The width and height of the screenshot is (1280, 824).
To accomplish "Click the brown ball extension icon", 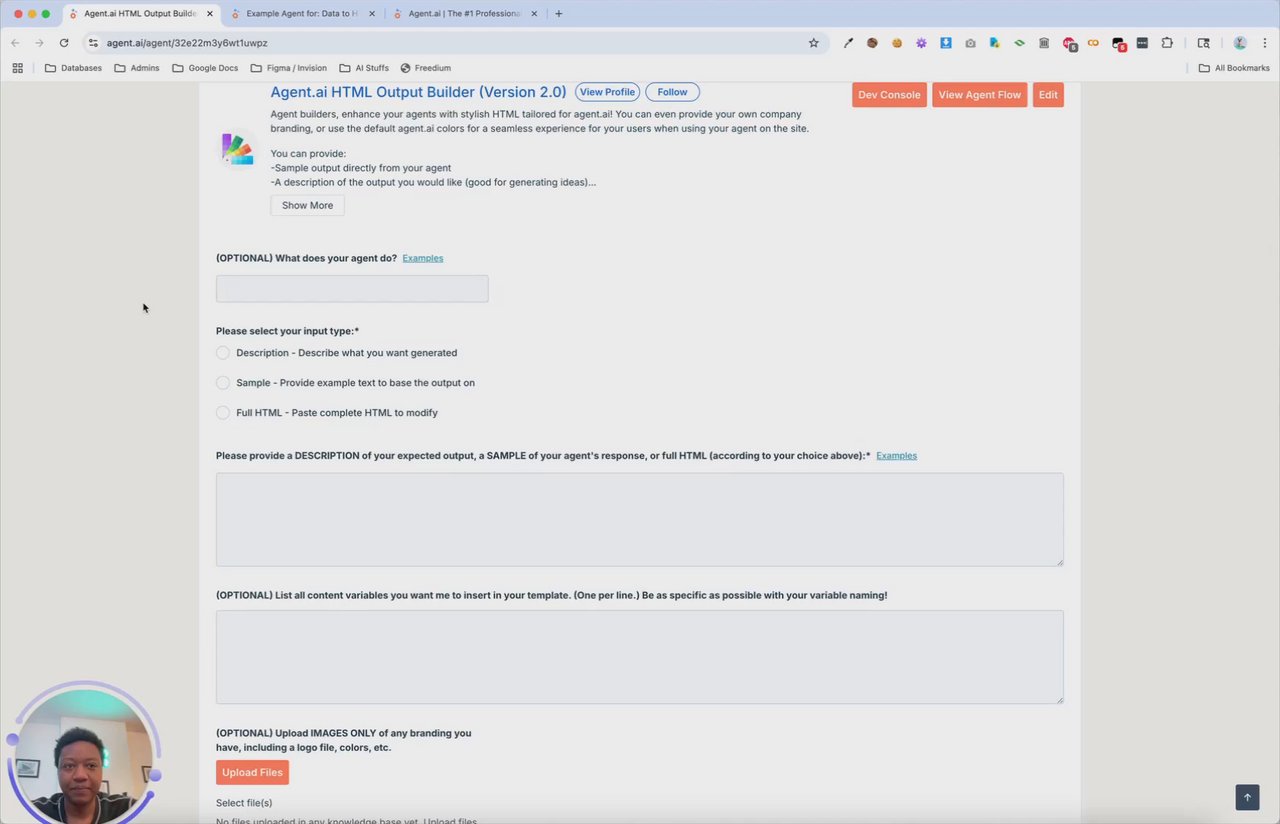I will [872, 43].
